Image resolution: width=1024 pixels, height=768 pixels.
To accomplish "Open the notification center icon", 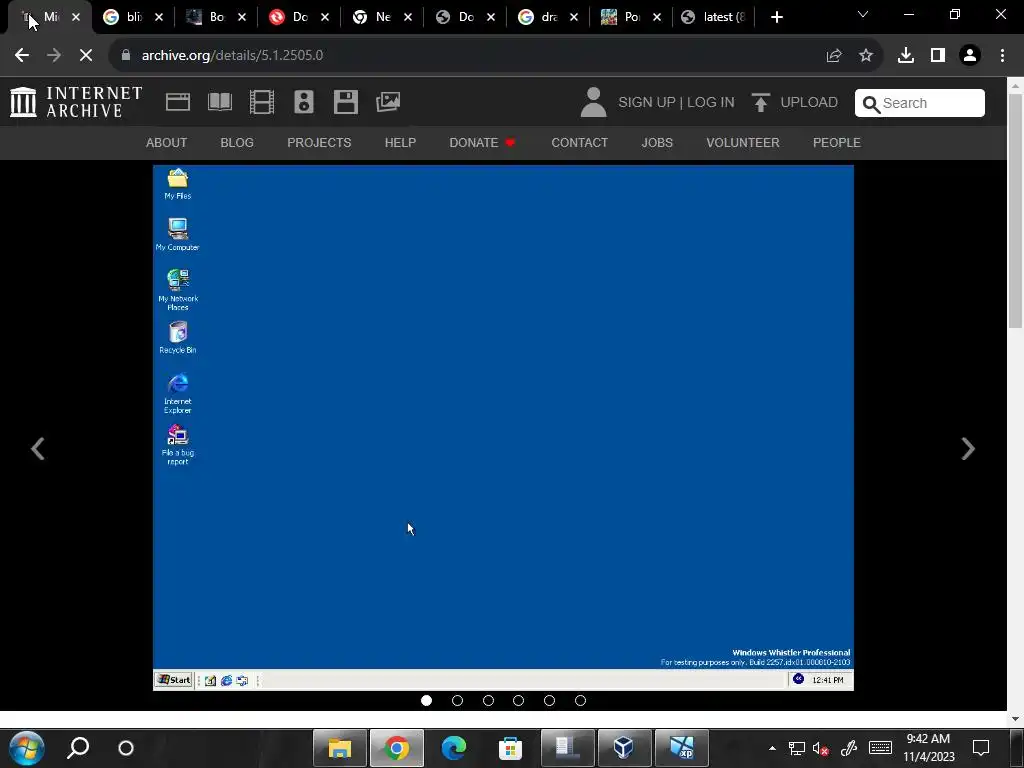I will [981, 748].
